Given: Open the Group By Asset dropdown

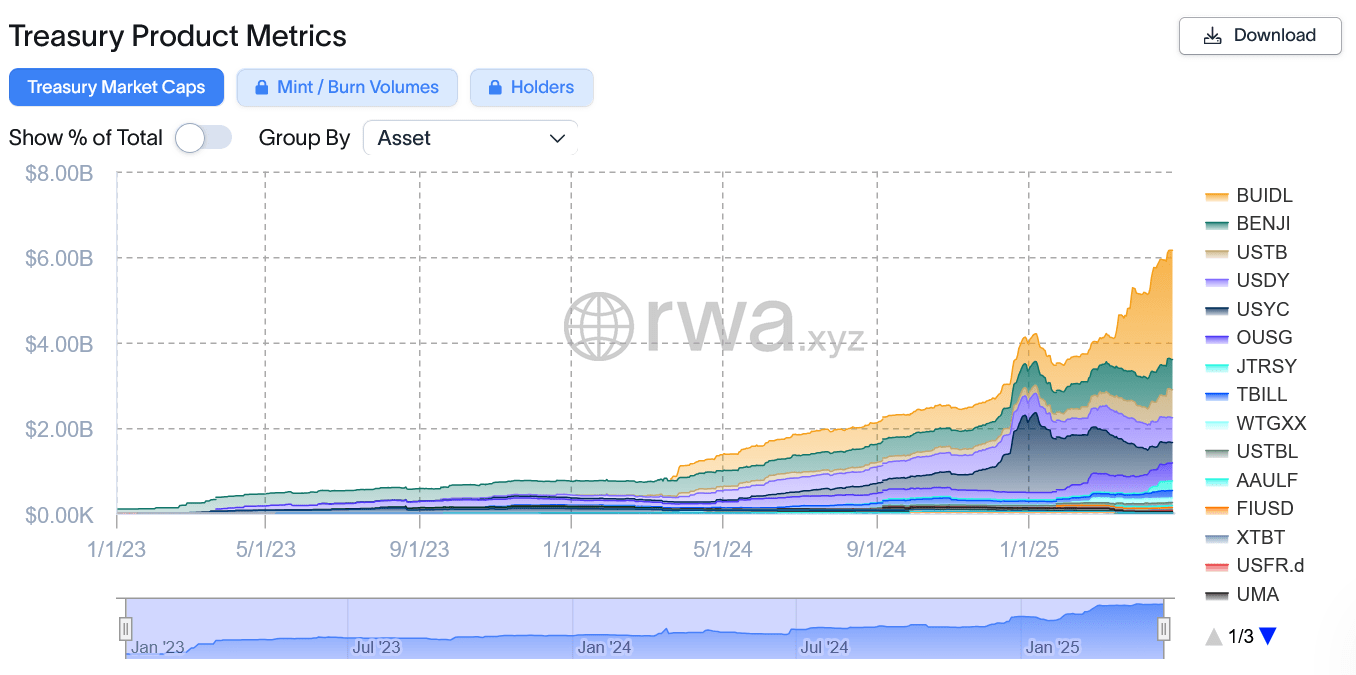Looking at the screenshot, I should [470, 139].
